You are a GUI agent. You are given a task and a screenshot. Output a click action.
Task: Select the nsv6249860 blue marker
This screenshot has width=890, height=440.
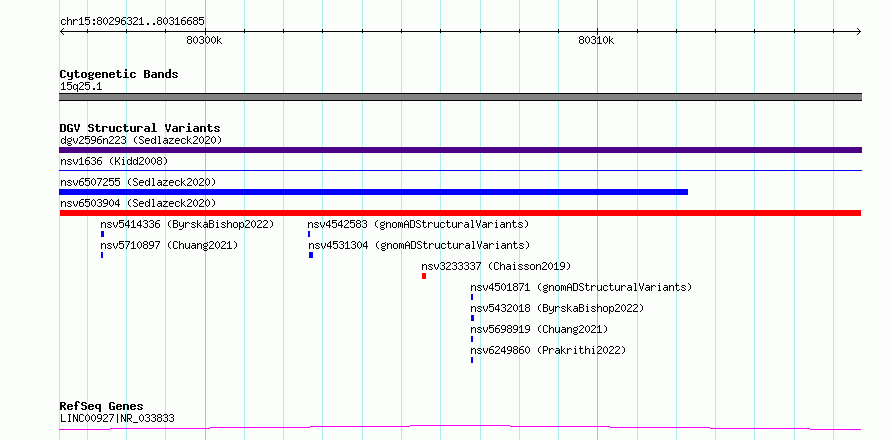coord(472,360)
